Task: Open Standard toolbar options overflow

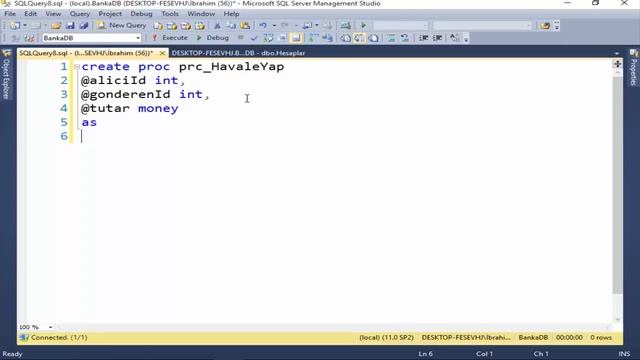Action: tap(557, 26)
